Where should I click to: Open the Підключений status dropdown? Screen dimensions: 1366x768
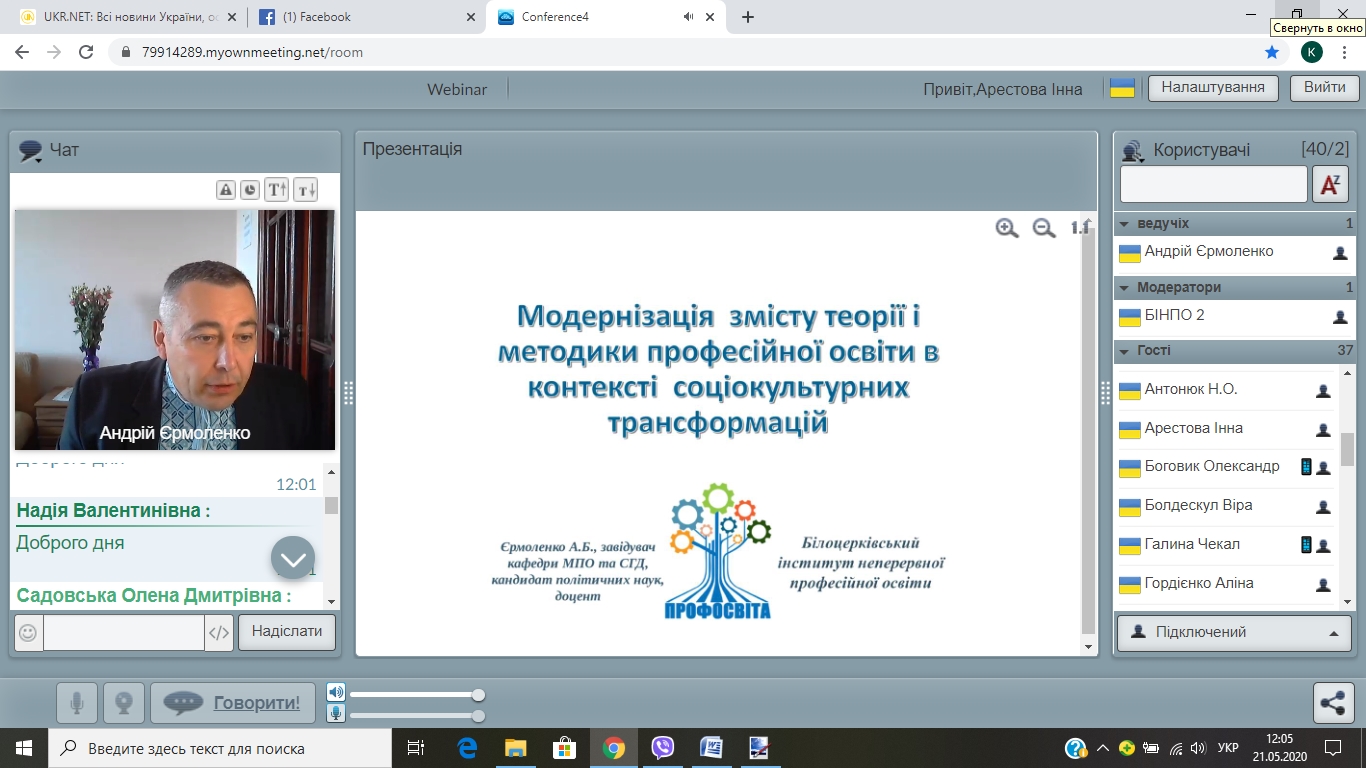[1234, 632]
